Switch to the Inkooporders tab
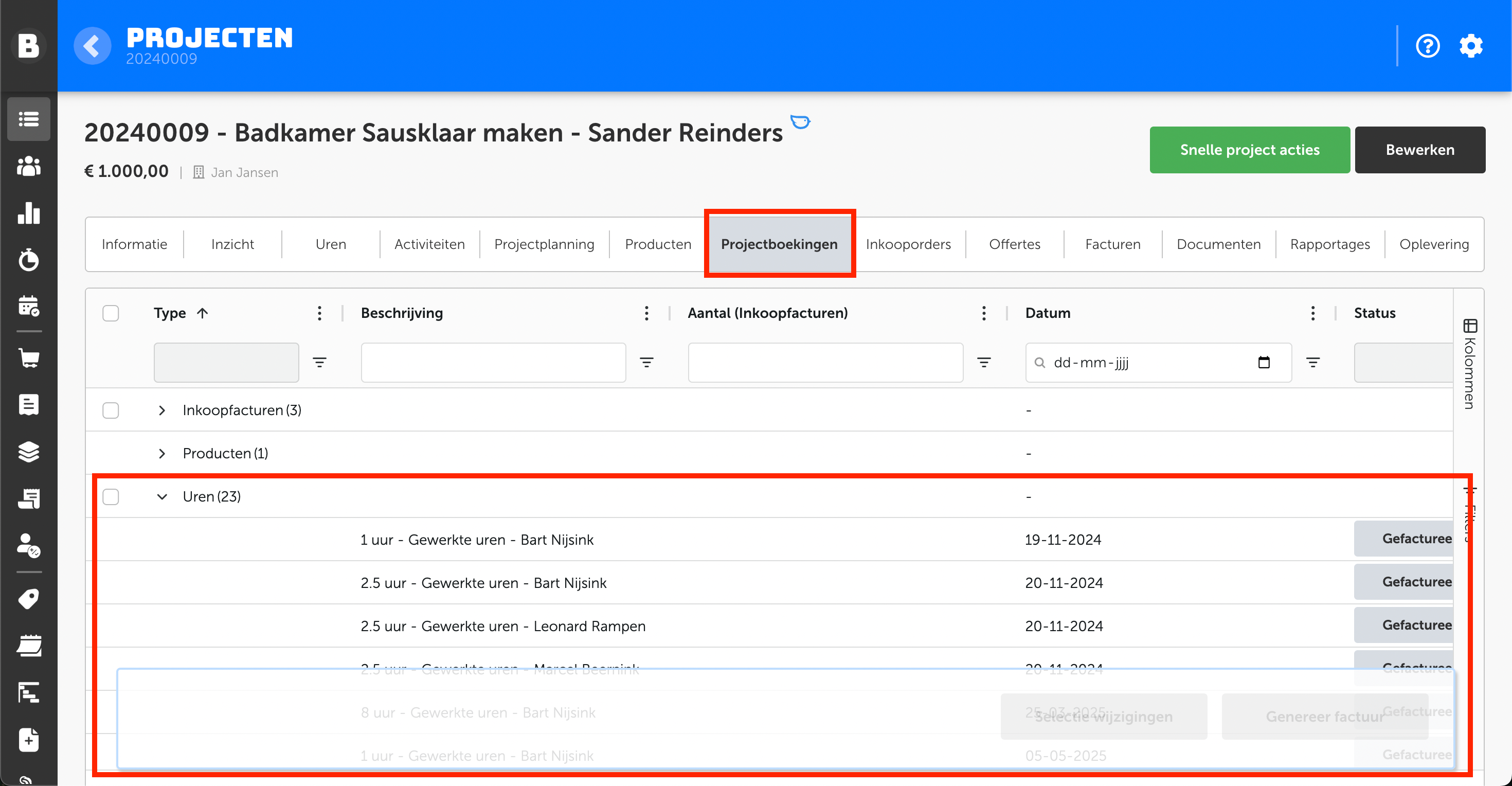This screenshot has width=1512, height=786. 908,244
